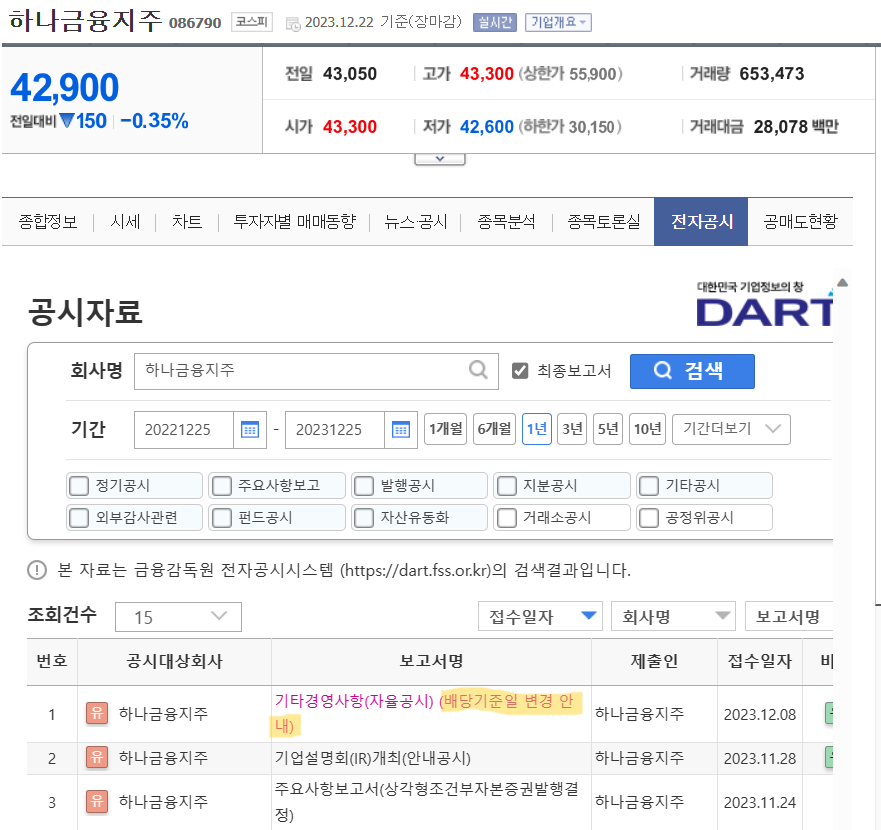Click the DART logo
The image size is (881, 830).
764,305
